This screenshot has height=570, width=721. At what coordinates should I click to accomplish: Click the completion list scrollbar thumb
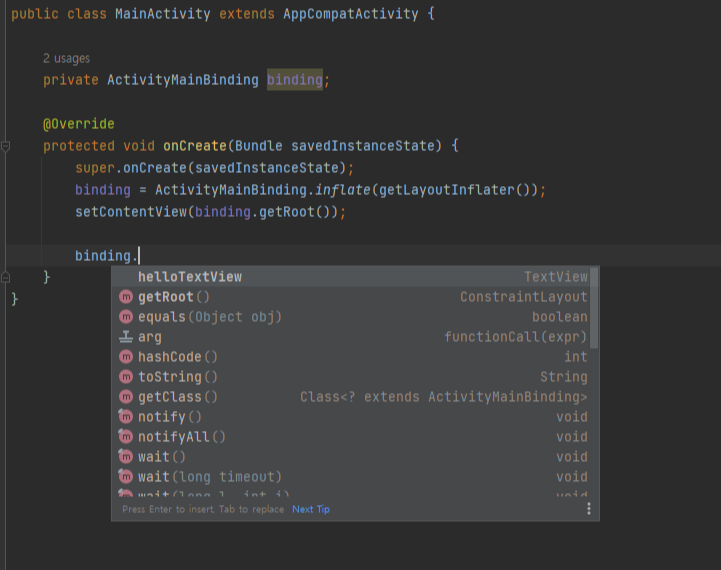pos(594,308)
